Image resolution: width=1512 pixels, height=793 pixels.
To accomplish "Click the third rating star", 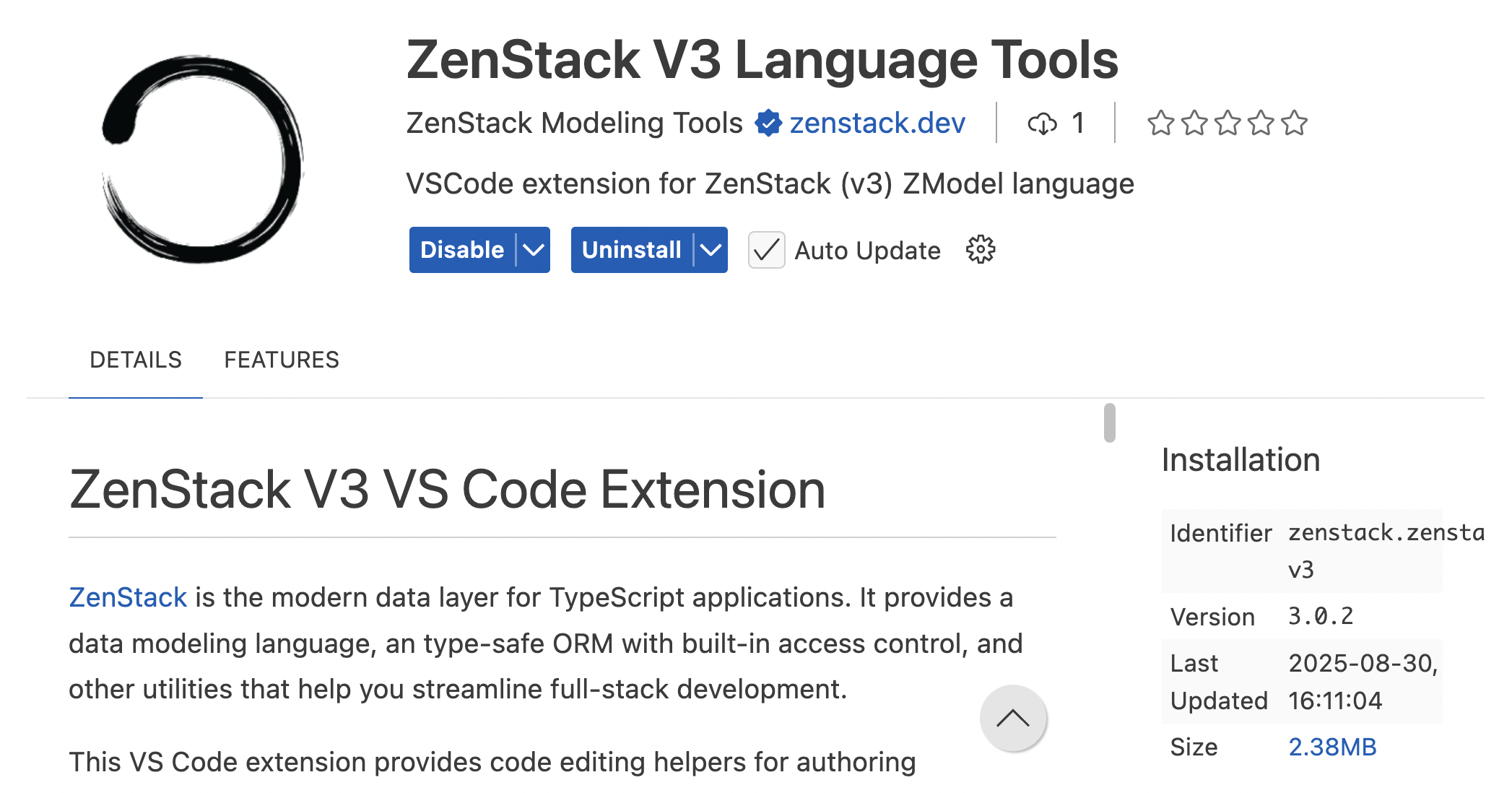I will (x=1228, y=123).
